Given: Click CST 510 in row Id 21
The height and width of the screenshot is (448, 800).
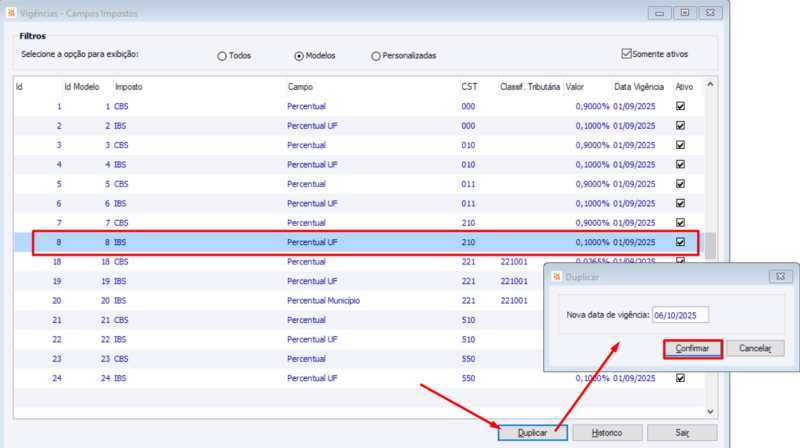Looking at the screenshot, I should [468, 320].
